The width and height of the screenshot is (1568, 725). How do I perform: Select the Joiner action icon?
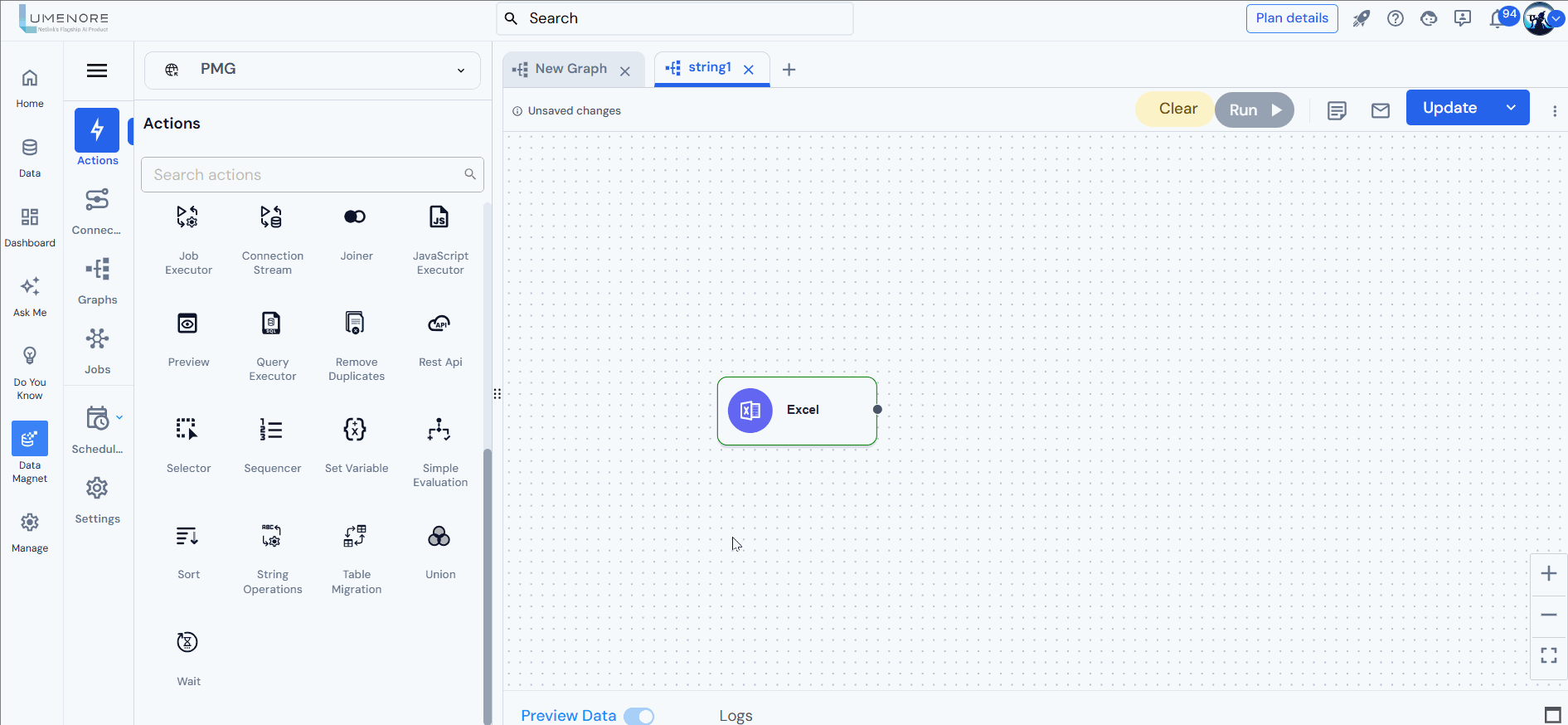(x=355, y=217)
